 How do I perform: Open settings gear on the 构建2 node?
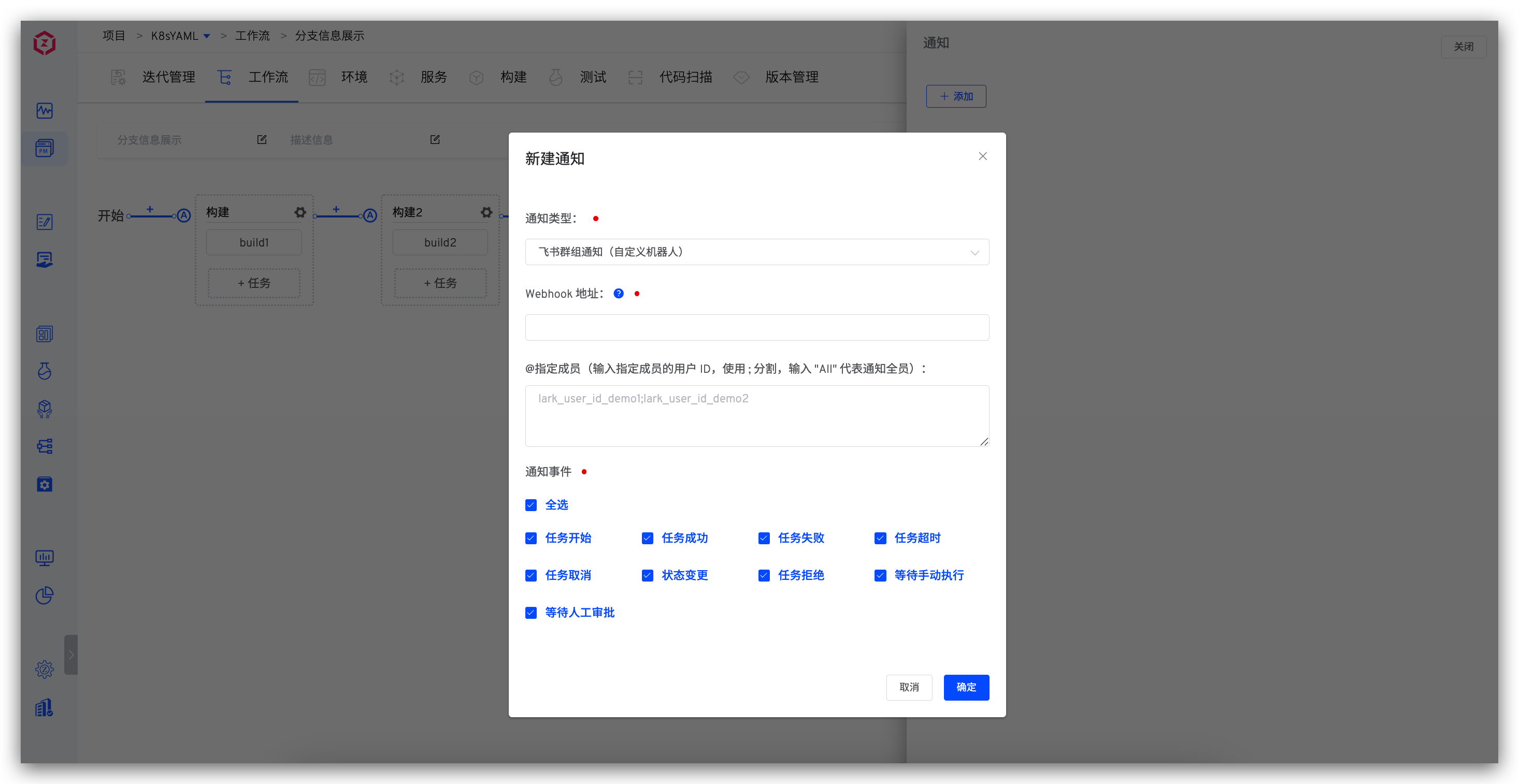(486, 212)
